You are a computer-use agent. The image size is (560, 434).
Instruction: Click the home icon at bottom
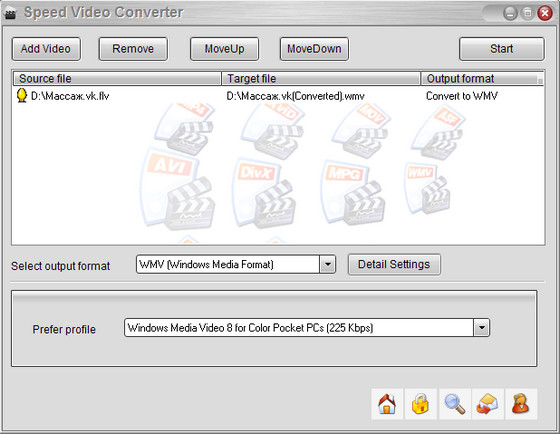coord(387,404)
